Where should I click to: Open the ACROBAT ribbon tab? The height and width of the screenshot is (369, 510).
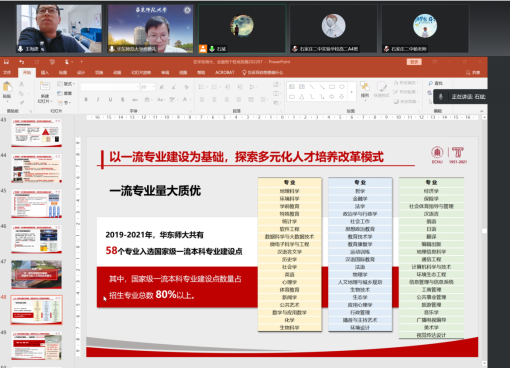[x=225, y=72]
